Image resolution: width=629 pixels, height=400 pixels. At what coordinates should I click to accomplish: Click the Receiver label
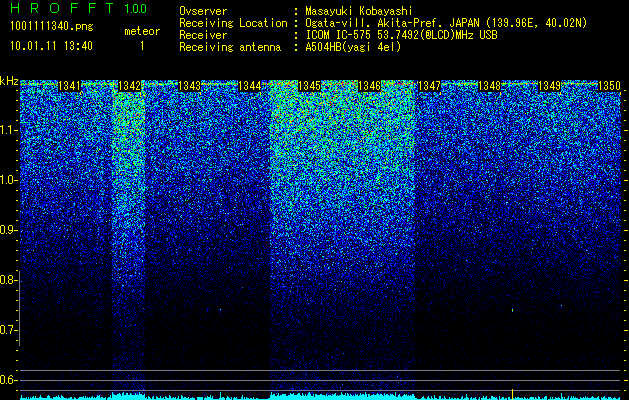[203, 35]
